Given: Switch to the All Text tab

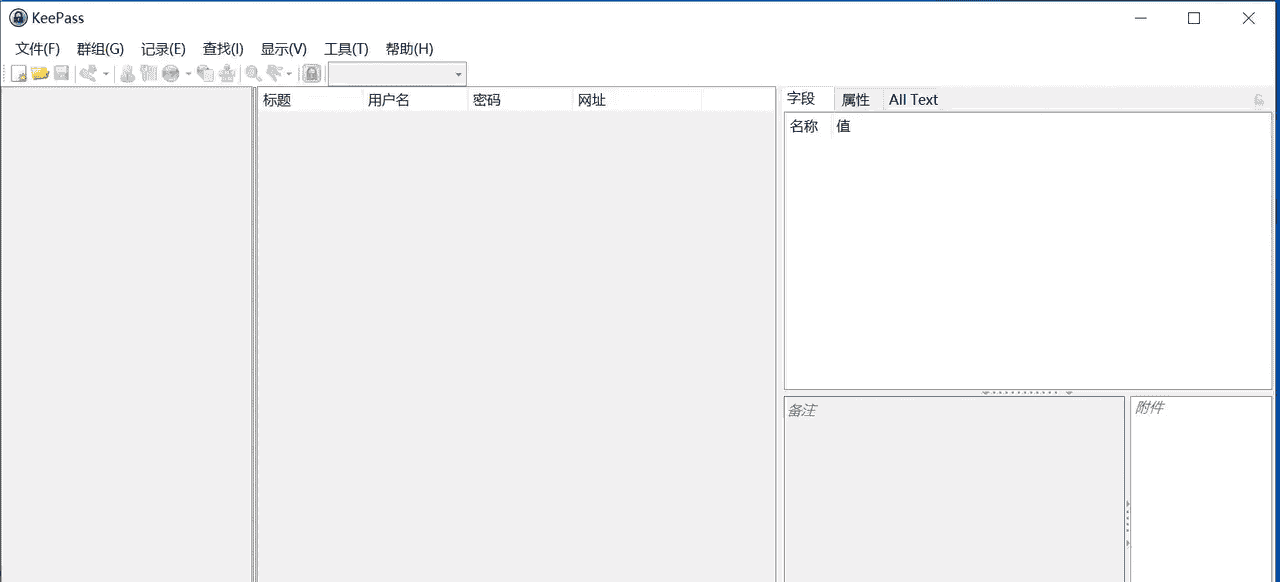Looking at the screenshot, I should (x=913, y=99).
